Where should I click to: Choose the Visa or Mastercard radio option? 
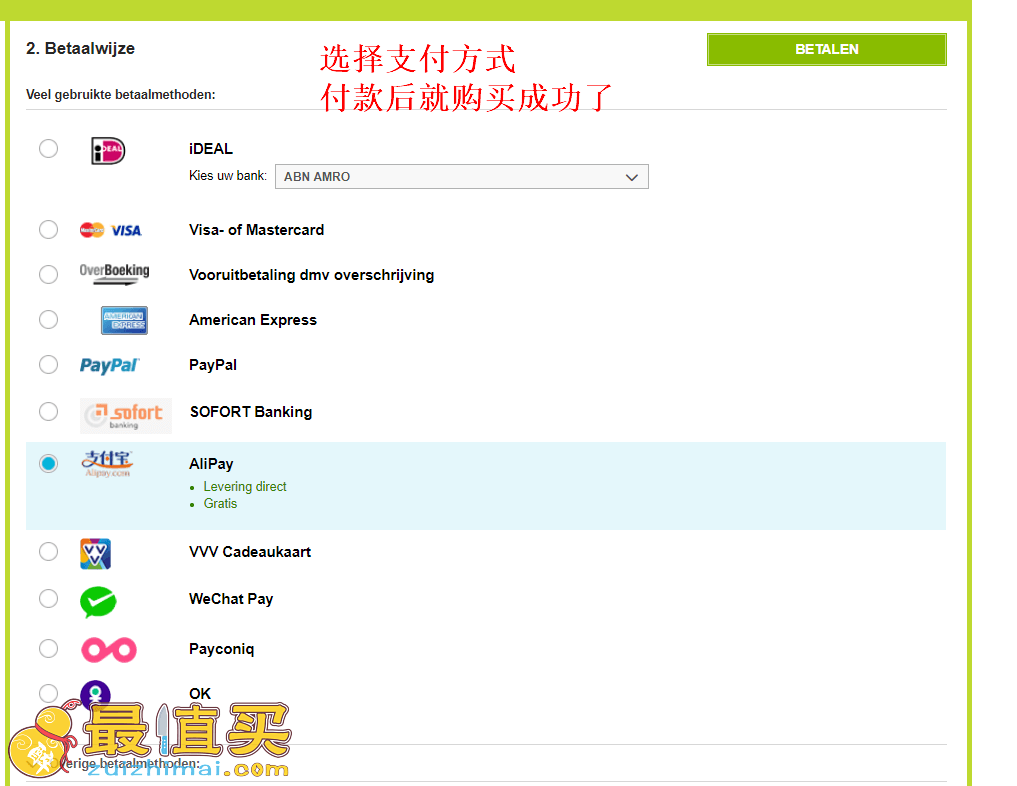pyautogui.click(x=48, y=230)
